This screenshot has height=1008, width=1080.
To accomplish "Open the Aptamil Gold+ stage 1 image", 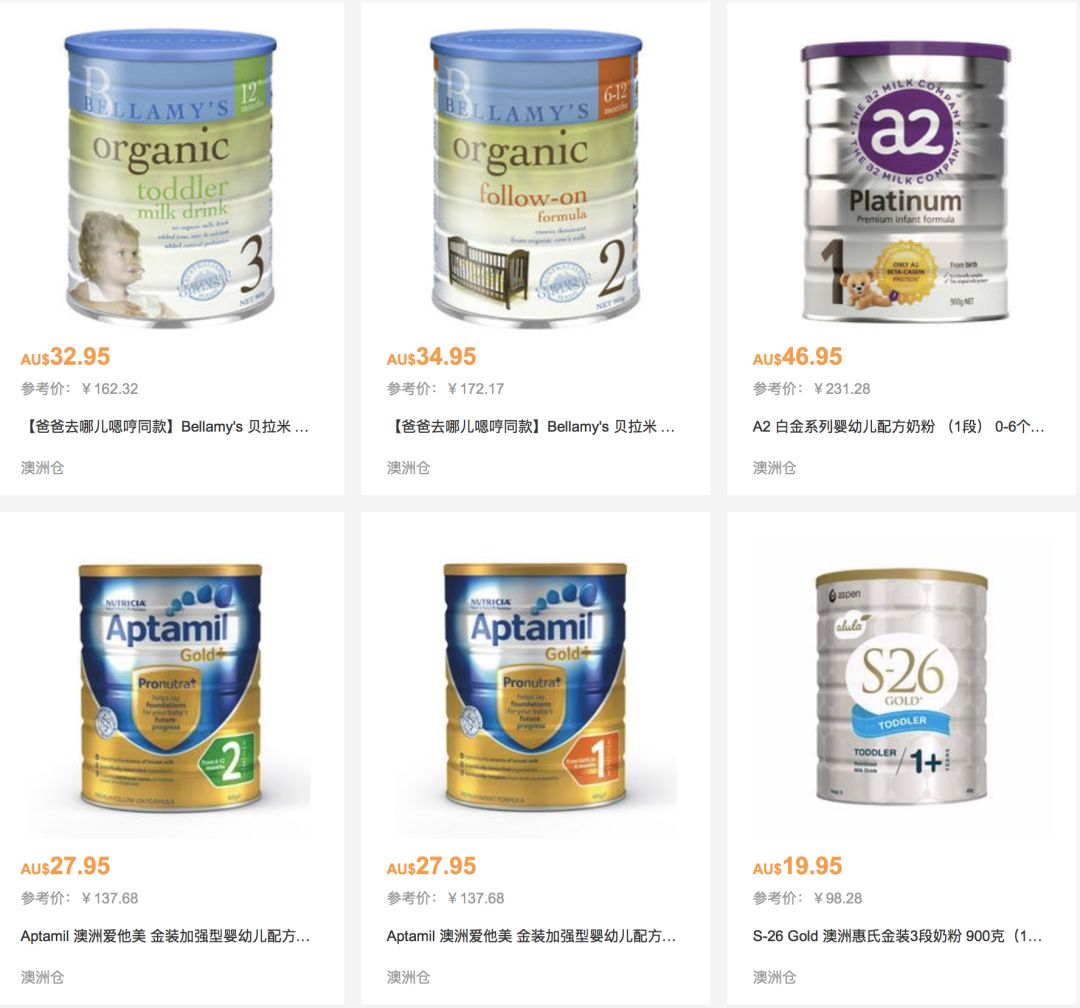I will point(535,687).
